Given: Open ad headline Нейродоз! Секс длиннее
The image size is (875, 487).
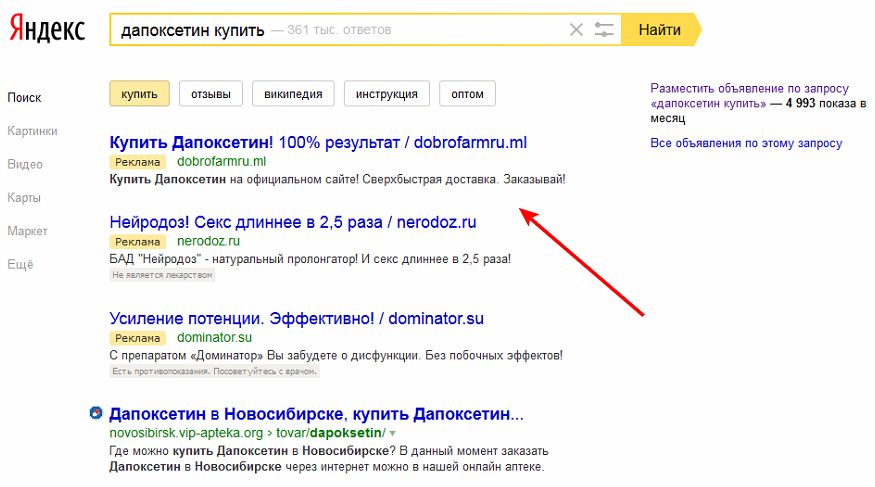Looking at the screenshot, I should 293,222.
